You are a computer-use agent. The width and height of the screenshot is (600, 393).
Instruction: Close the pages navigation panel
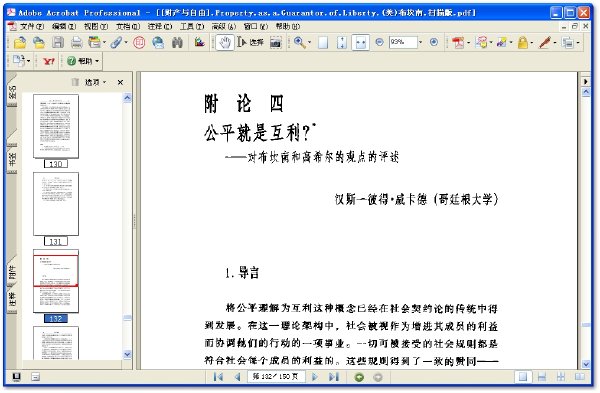pyautogui.click(x=120, y=82)
